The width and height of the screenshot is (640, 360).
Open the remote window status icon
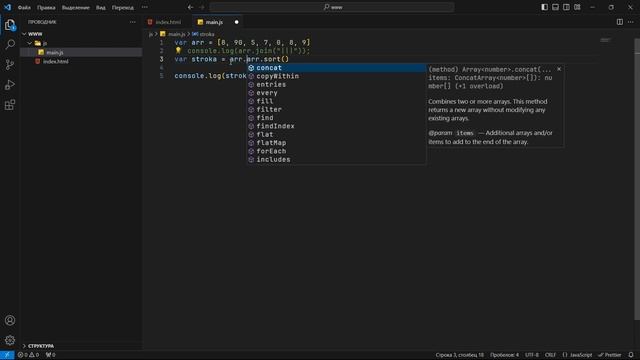click(x=7, y=355)
